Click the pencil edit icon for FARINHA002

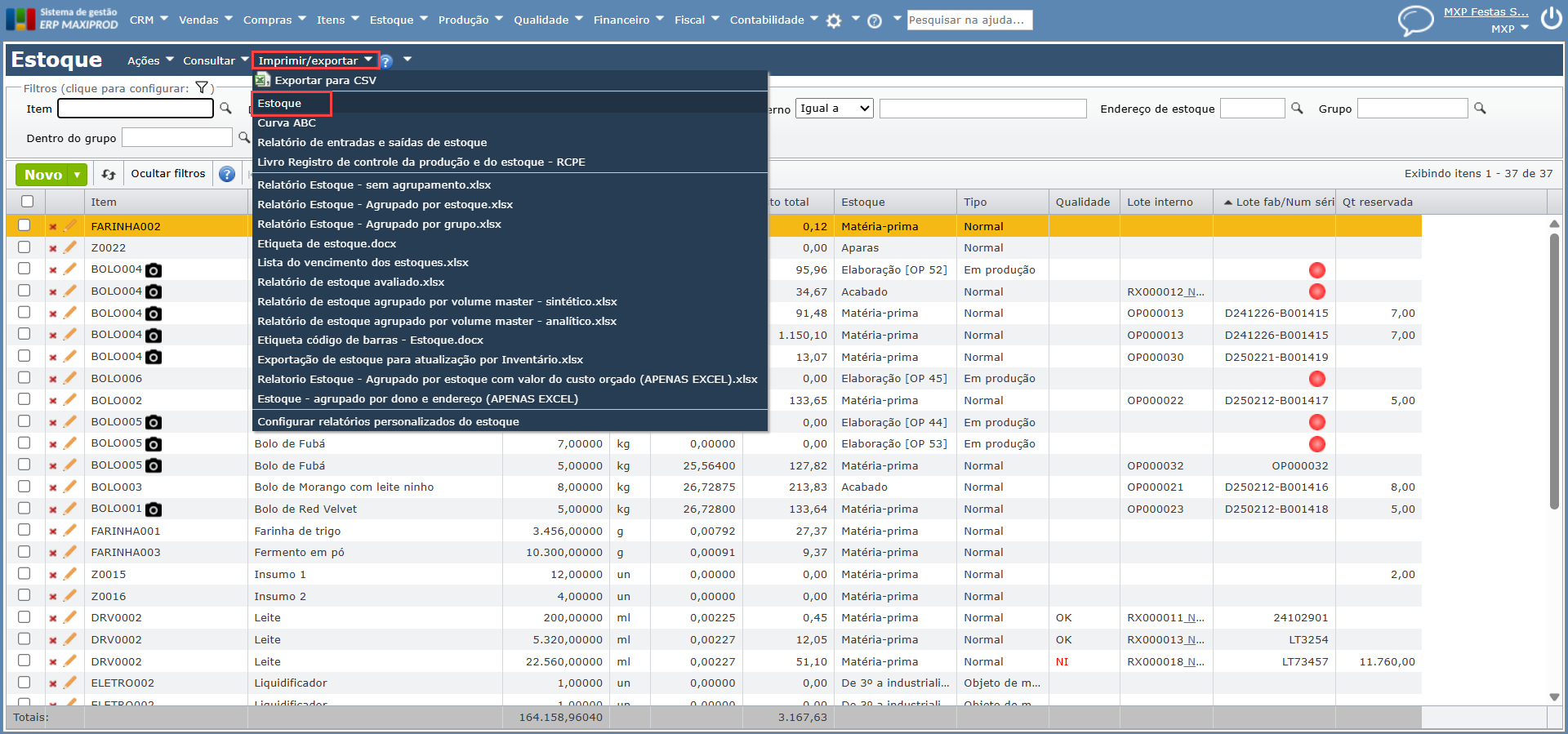[70, 226]
